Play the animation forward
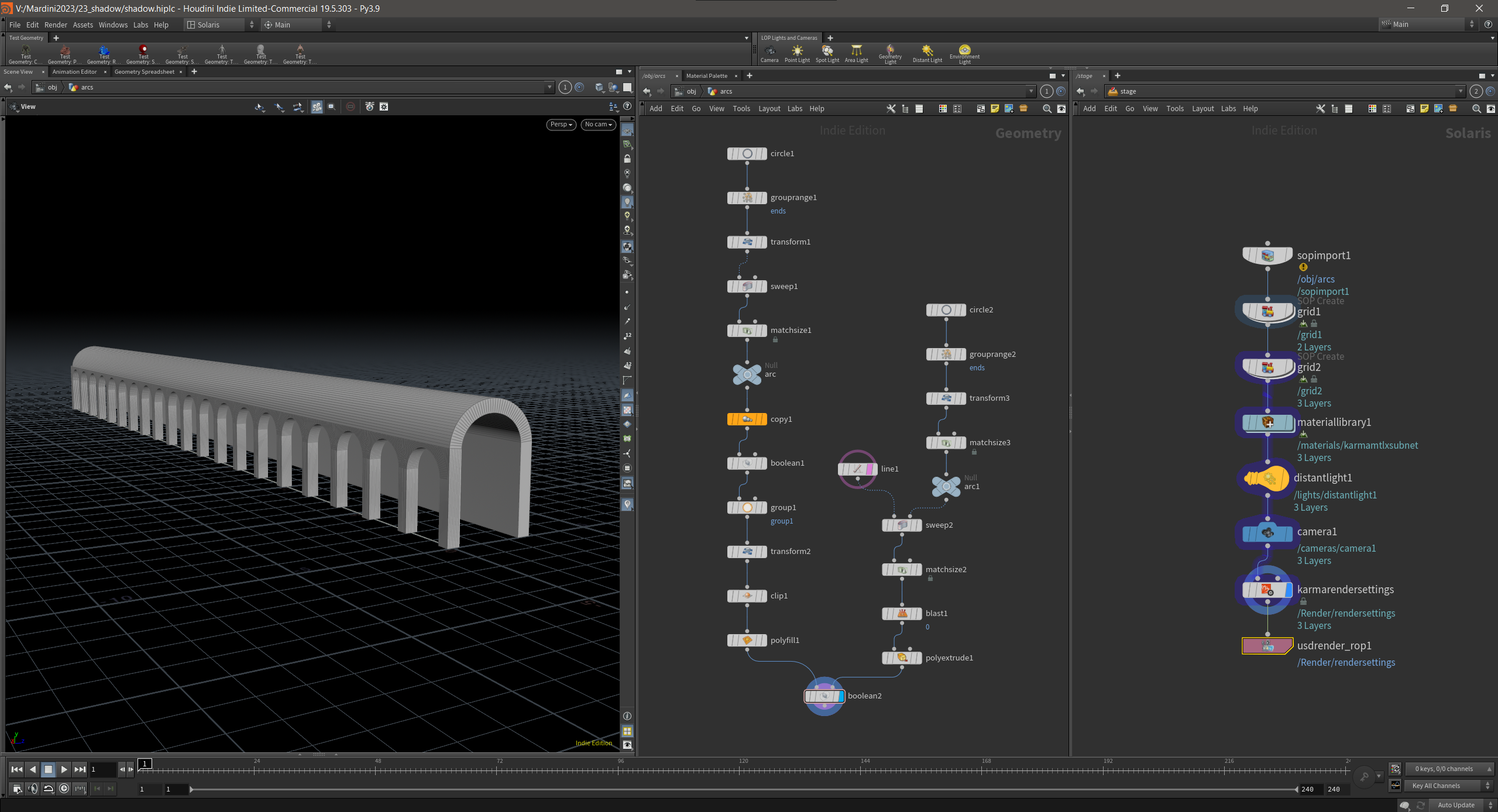 click(64, 769)
